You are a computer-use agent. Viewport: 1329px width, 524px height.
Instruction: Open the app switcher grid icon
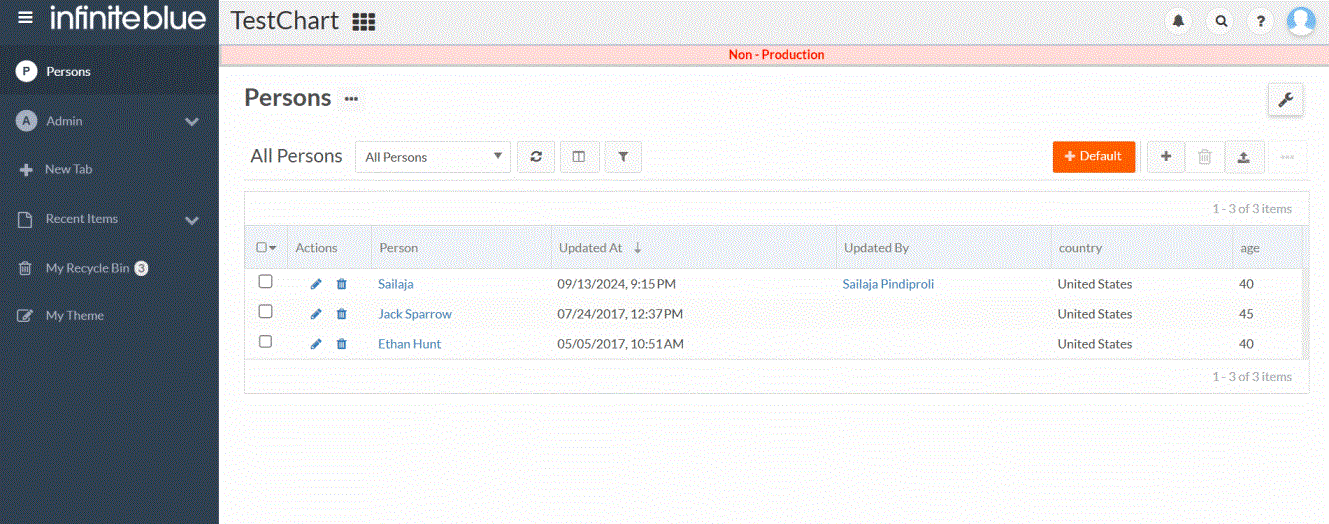tap(364, 22)
